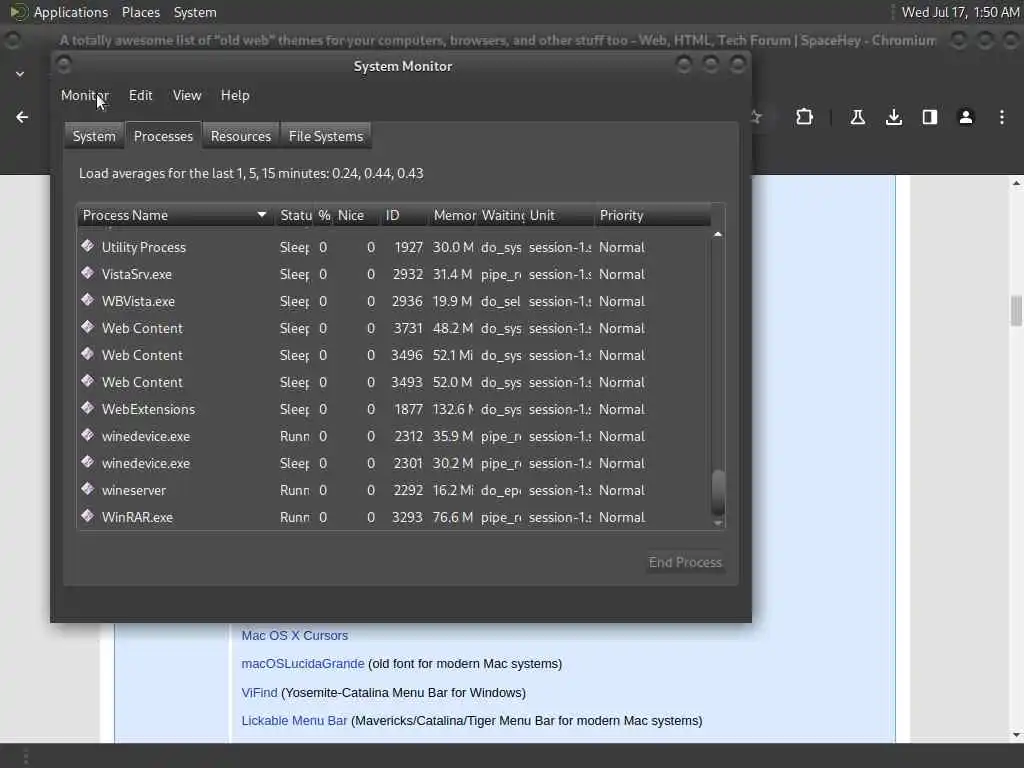Viewport: 1024px width, 768px height.
Task: Open the System menu in top panel
Action: 195,12
